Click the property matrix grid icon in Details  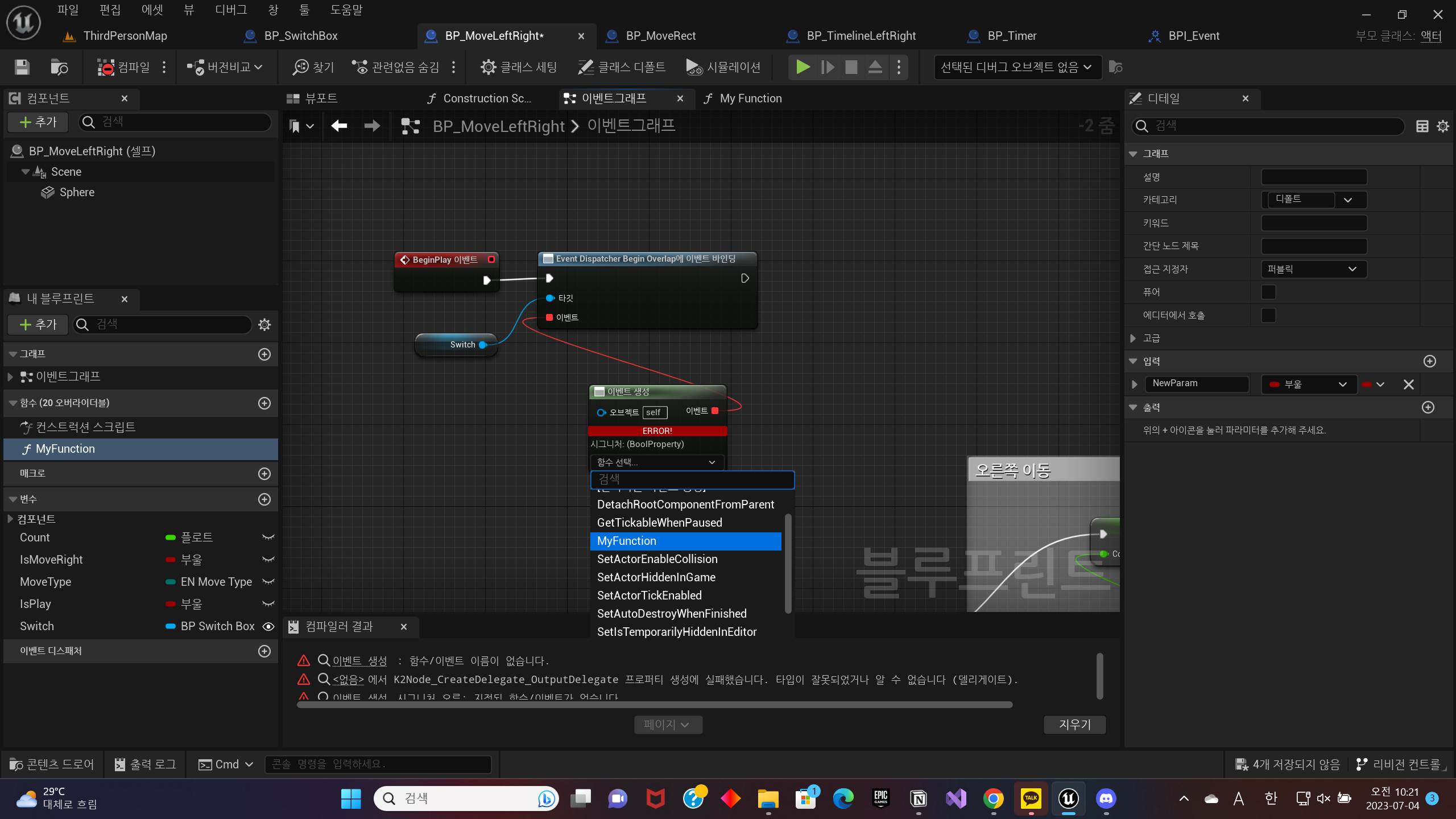point(1422,126)
